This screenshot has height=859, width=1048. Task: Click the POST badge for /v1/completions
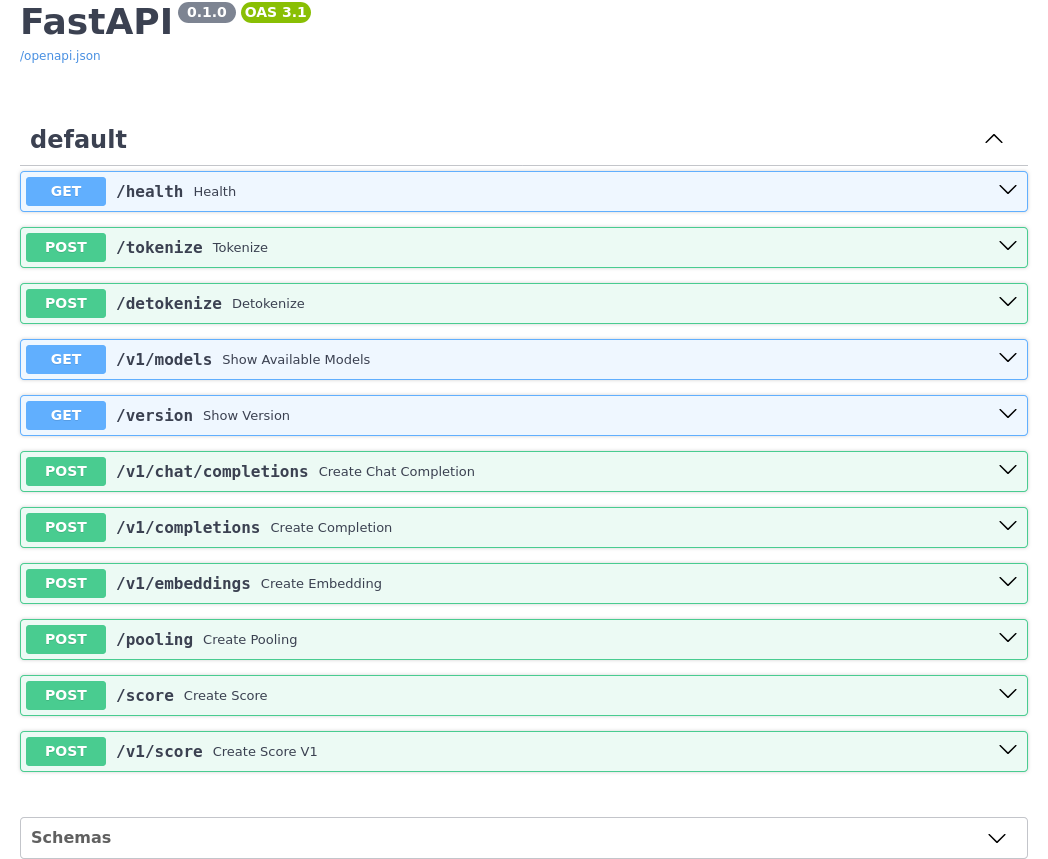66,527
